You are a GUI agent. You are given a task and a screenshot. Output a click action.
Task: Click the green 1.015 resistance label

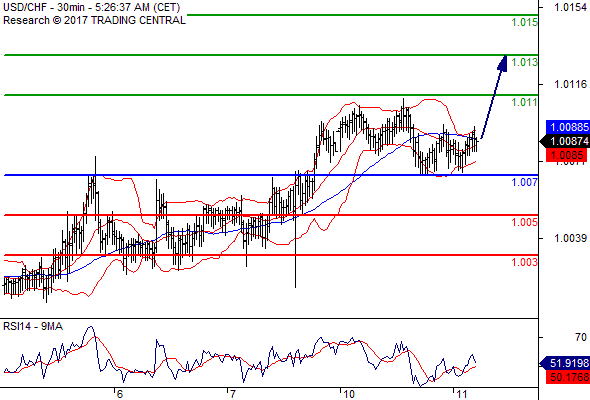point(525,22)
